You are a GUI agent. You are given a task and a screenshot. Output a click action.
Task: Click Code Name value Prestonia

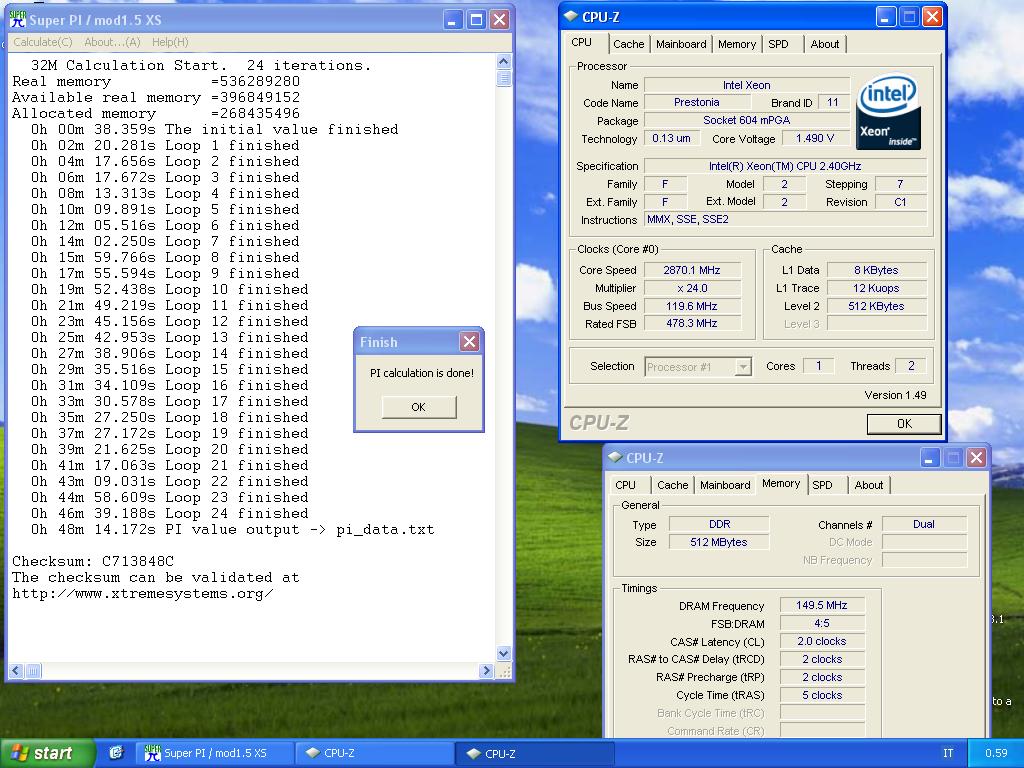point(697,103)
